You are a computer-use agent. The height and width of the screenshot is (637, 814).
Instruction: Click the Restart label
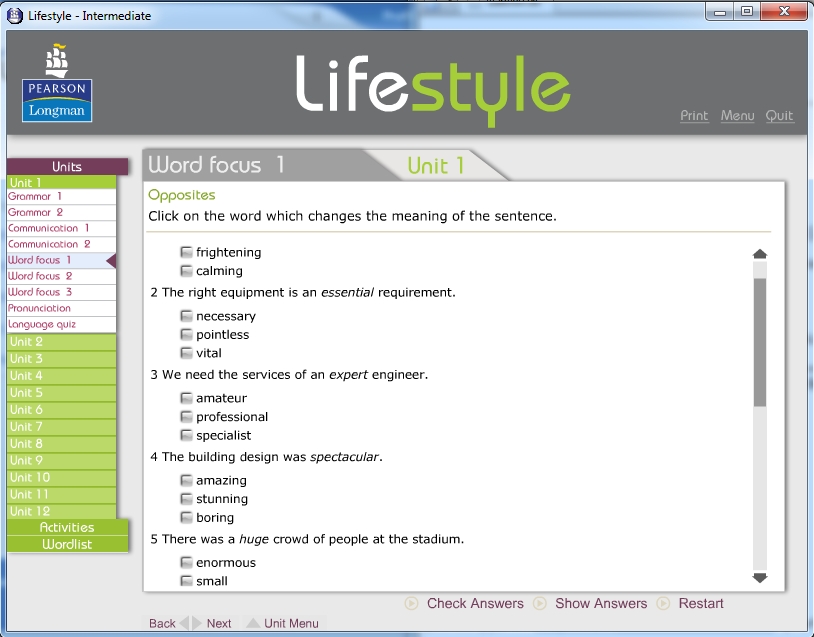pyautogui.click(x=701, y=603)
